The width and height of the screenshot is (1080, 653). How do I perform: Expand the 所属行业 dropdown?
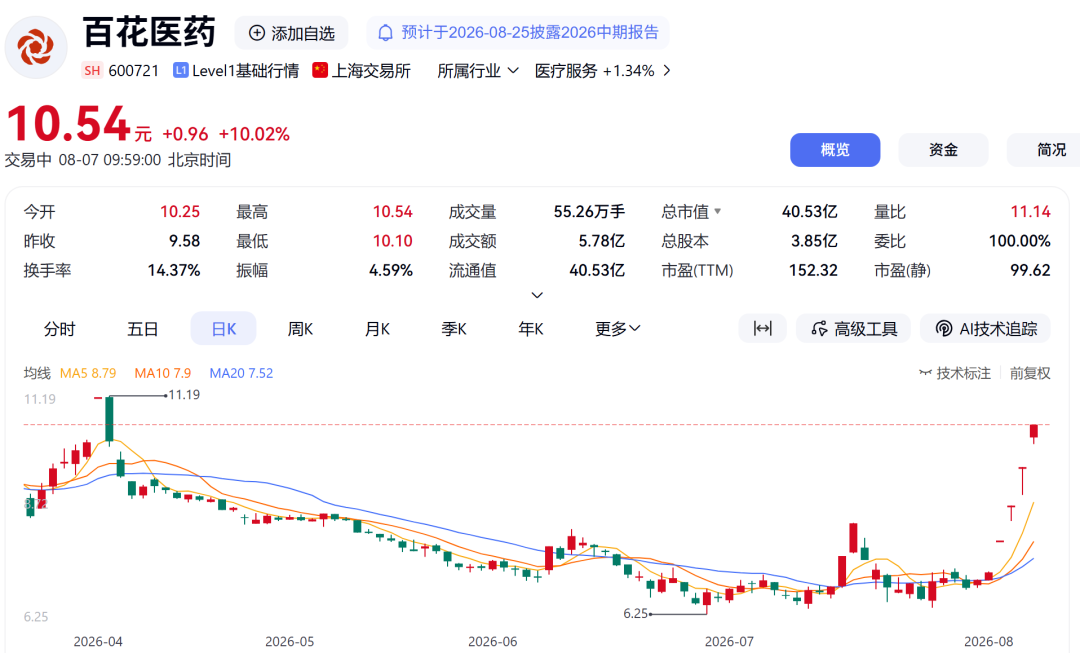pyautogui.click(x=477, y=71)
